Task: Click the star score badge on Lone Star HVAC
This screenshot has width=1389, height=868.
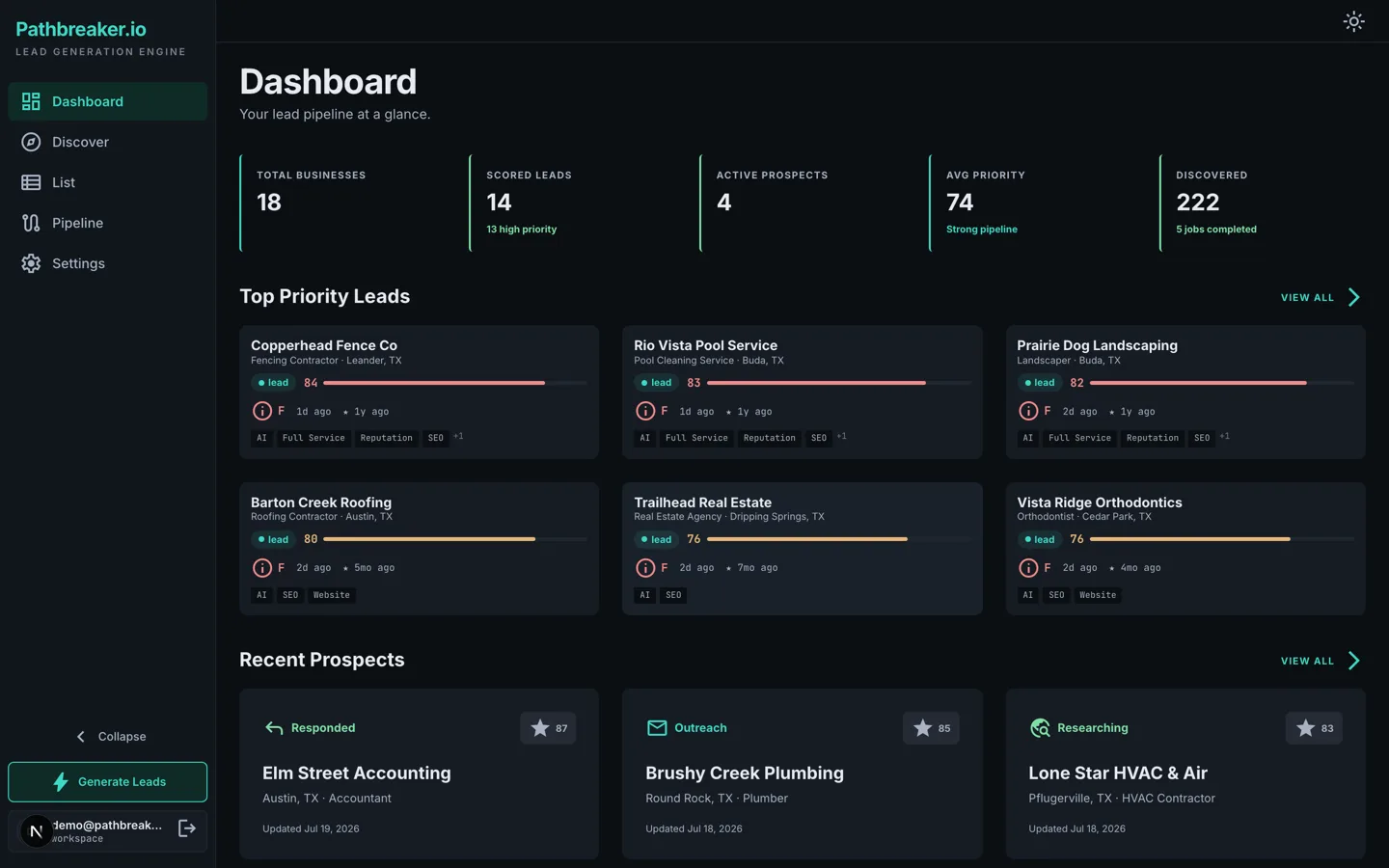Action: (x=1314, y=728)
